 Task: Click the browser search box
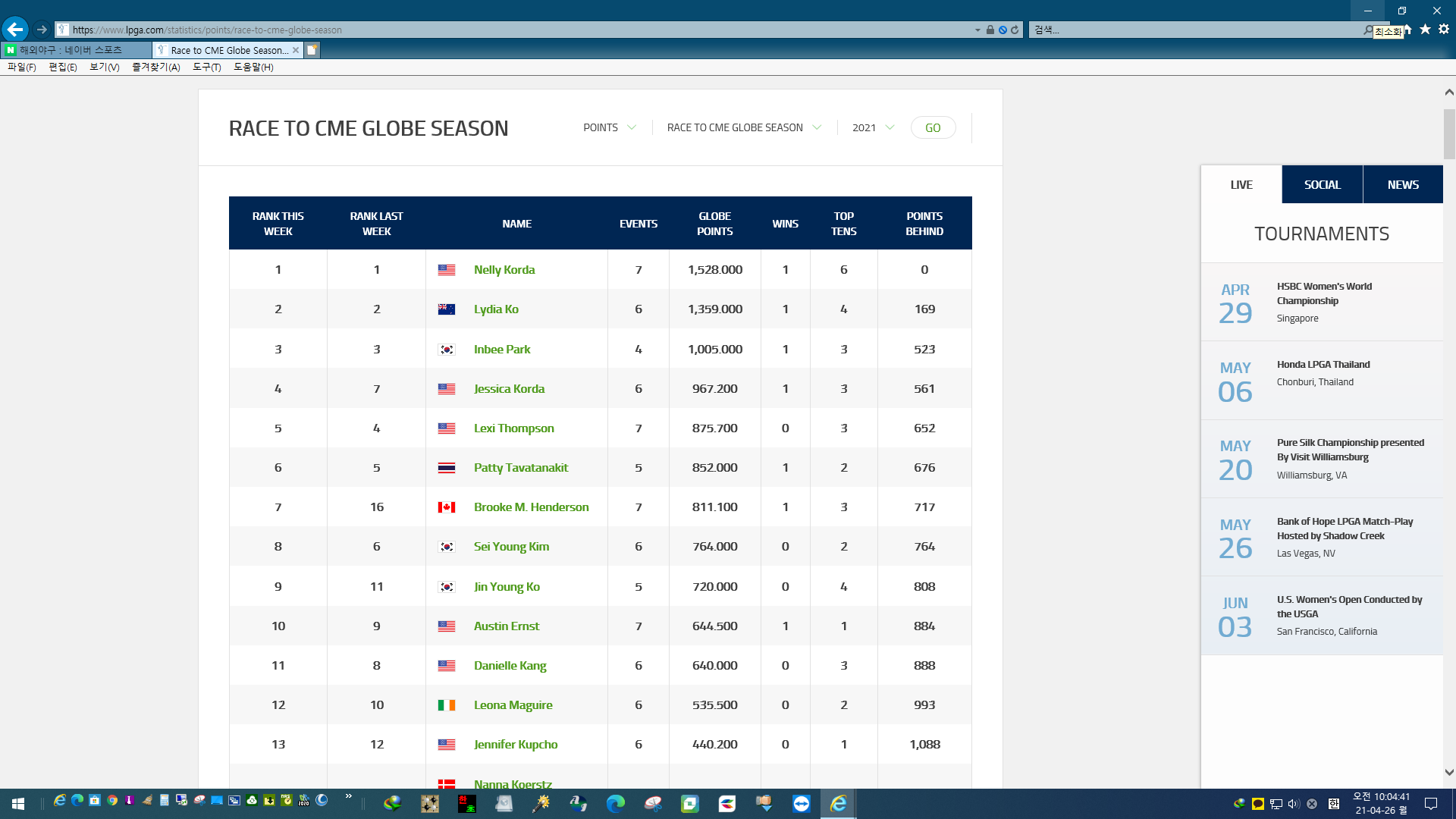1198,30
